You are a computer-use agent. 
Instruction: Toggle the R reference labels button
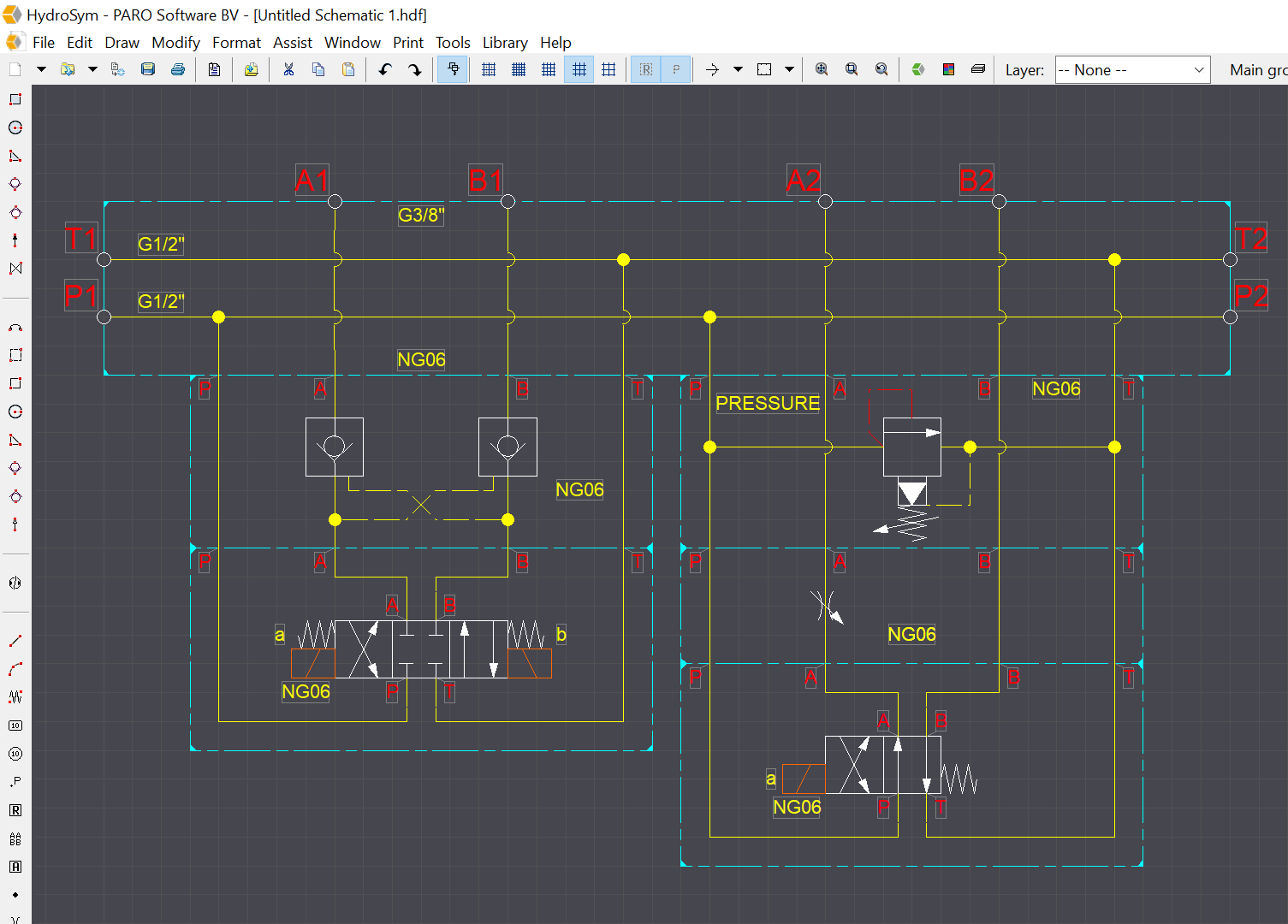[x=646, y=69]
